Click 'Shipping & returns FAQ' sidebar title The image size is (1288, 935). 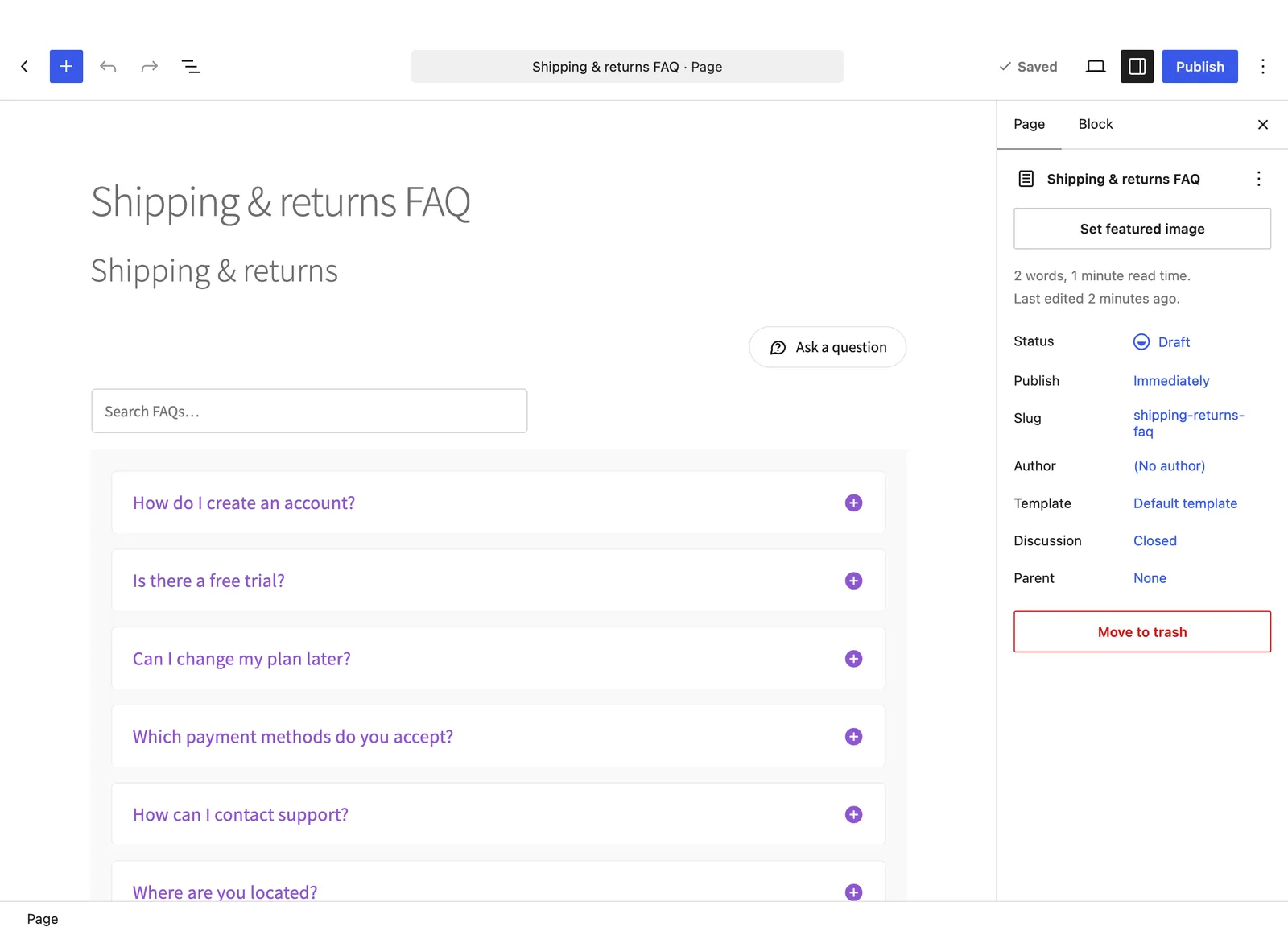(1123, 179)
